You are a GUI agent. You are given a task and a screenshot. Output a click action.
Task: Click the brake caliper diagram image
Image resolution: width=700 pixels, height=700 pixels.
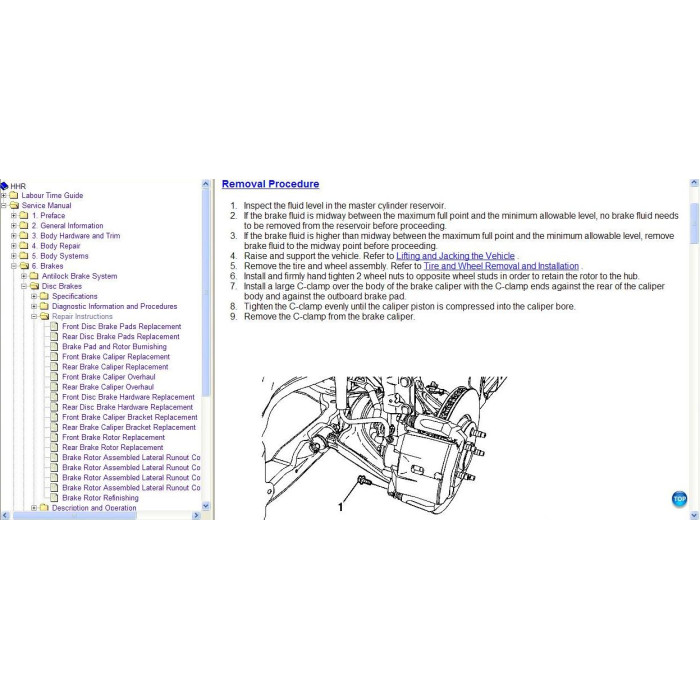385,448
